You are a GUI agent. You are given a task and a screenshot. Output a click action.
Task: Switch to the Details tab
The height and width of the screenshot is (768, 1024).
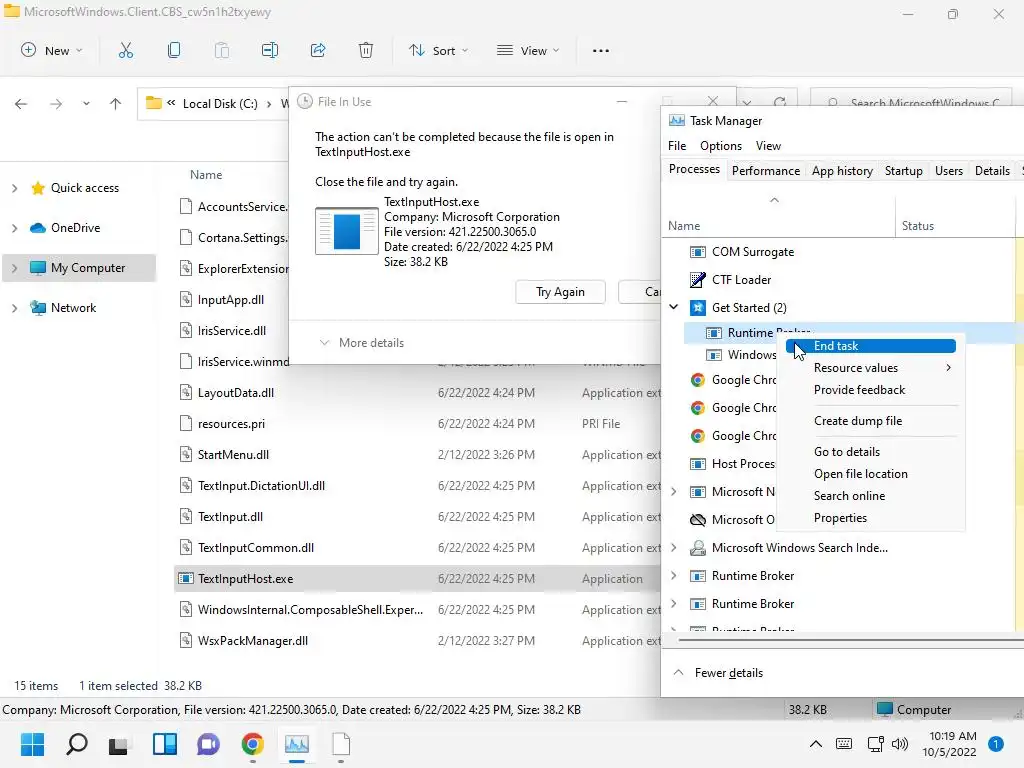click(x=992, y=171)
